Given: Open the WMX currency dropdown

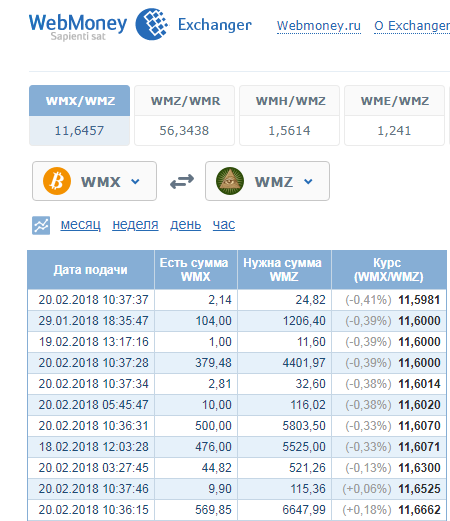Looking at the screenshot, I should click(x=94, y=181).
